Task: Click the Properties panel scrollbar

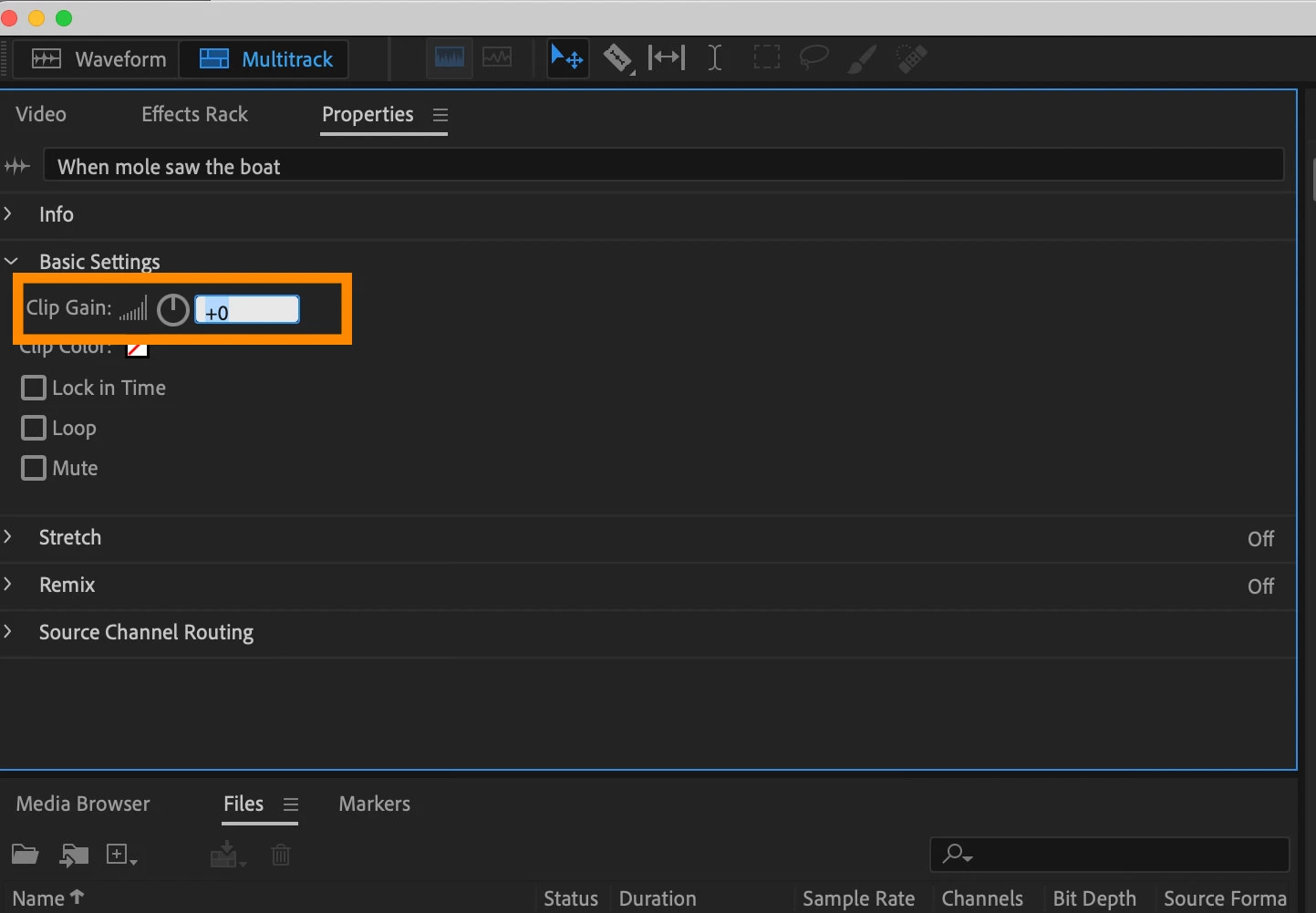Action: point(1313,179)
